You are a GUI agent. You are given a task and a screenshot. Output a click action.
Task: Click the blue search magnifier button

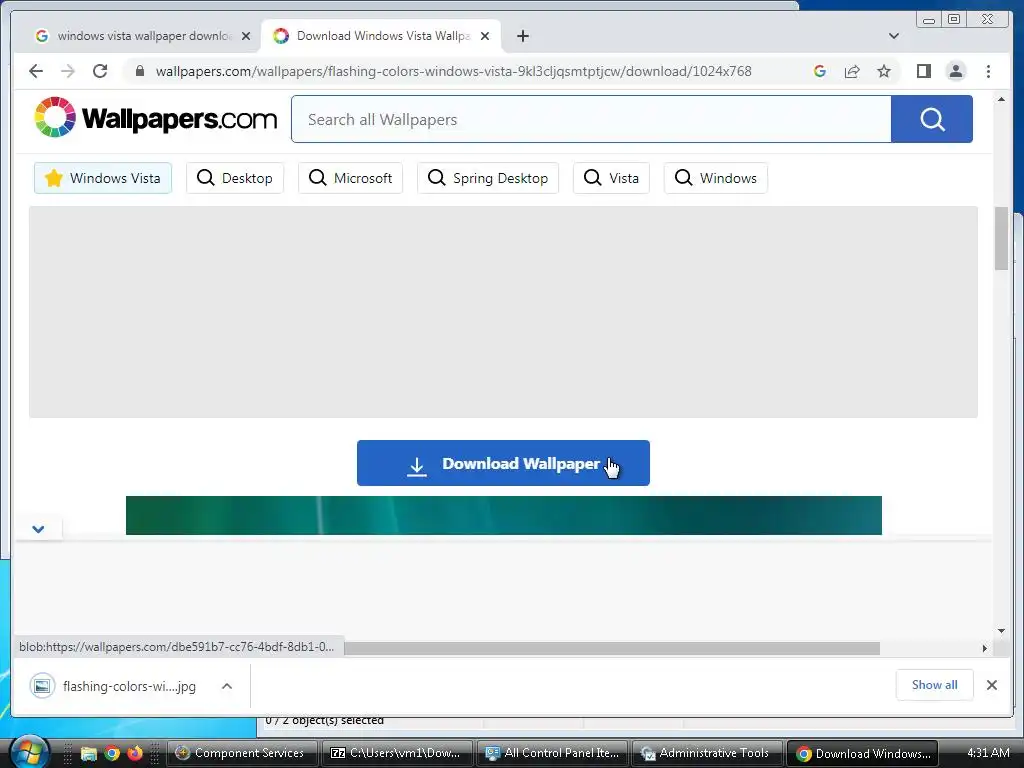(932, 119)
